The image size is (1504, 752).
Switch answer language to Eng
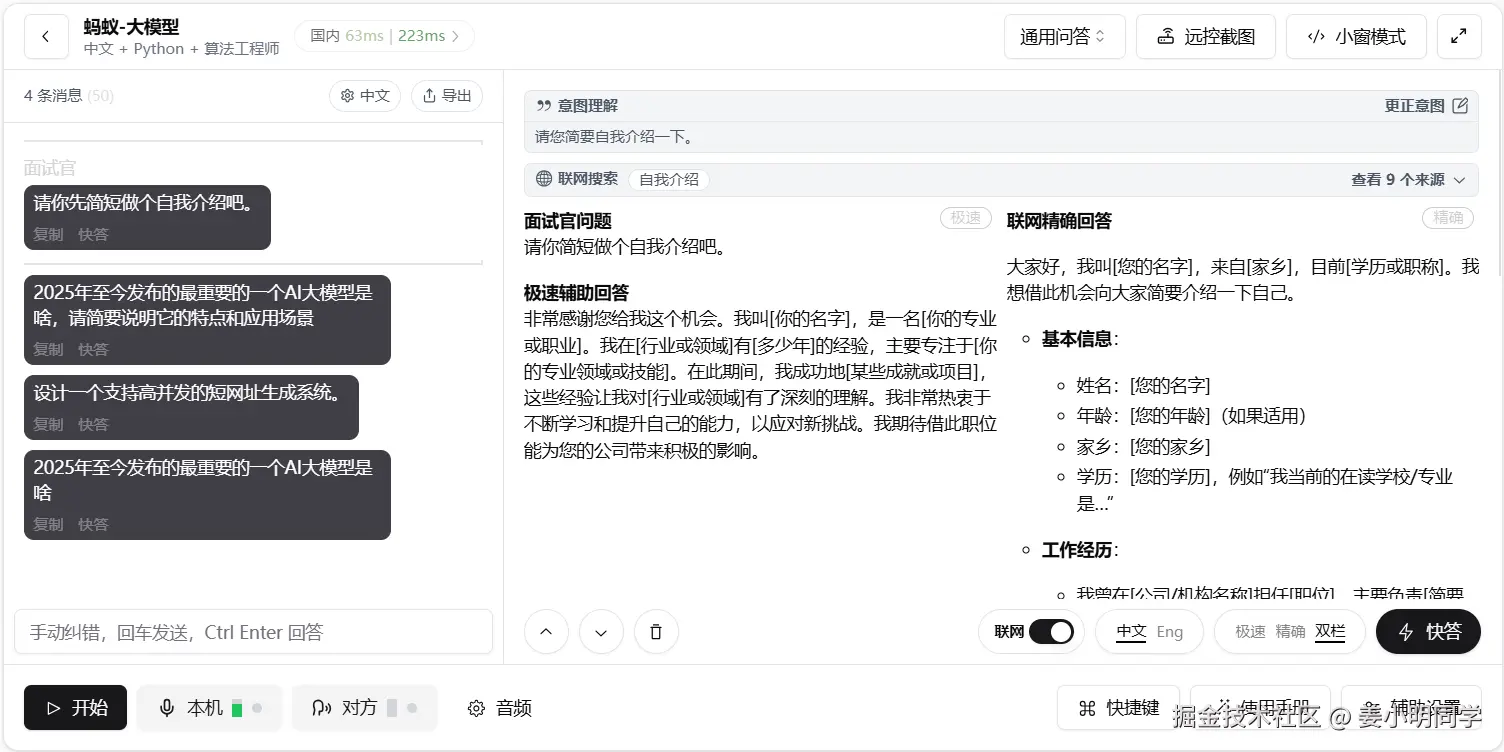tap(1170, 631)
